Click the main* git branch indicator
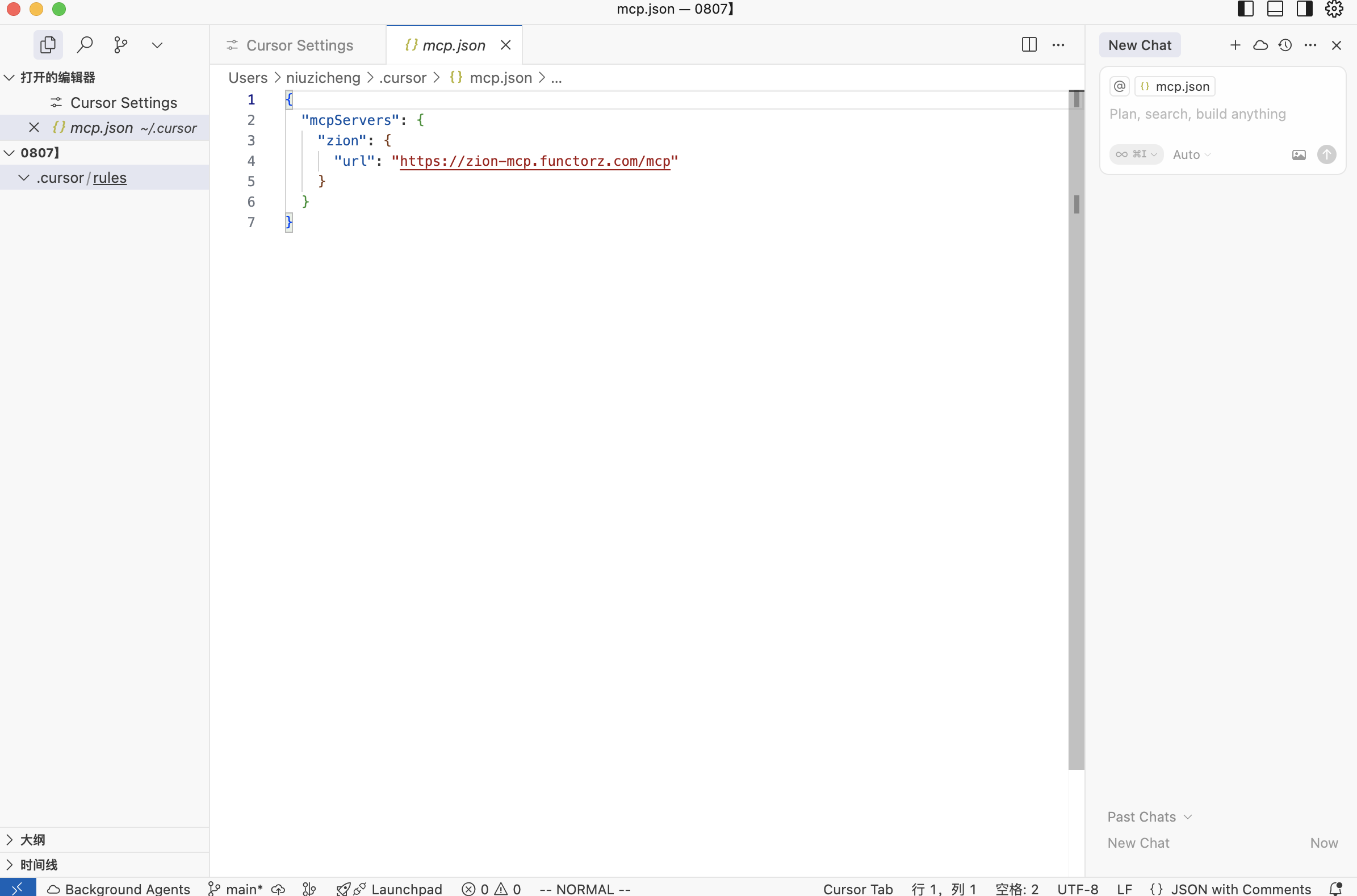 tap(235, 889)
